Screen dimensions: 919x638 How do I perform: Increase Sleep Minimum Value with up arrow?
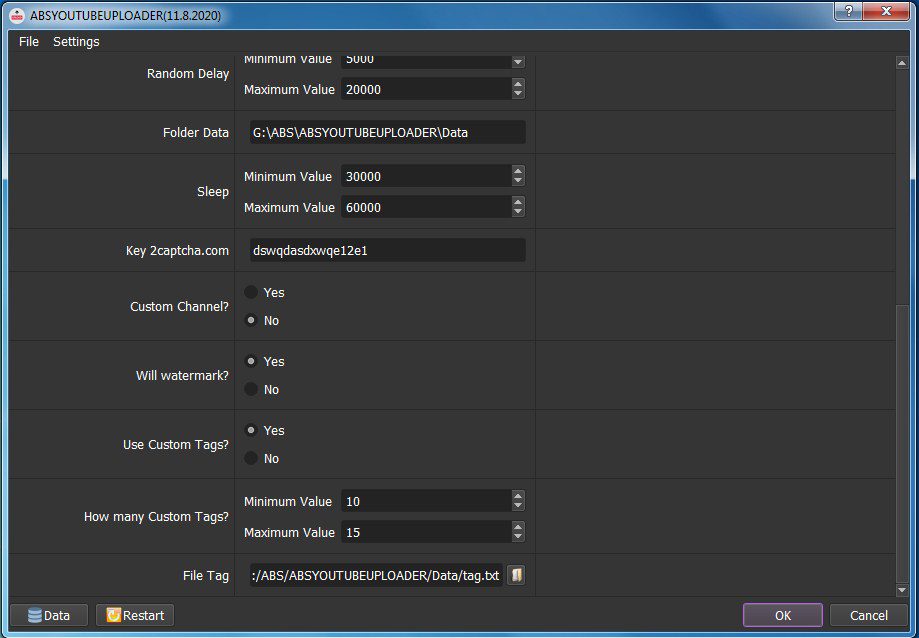pyautogui.click(x=518, y=171)
